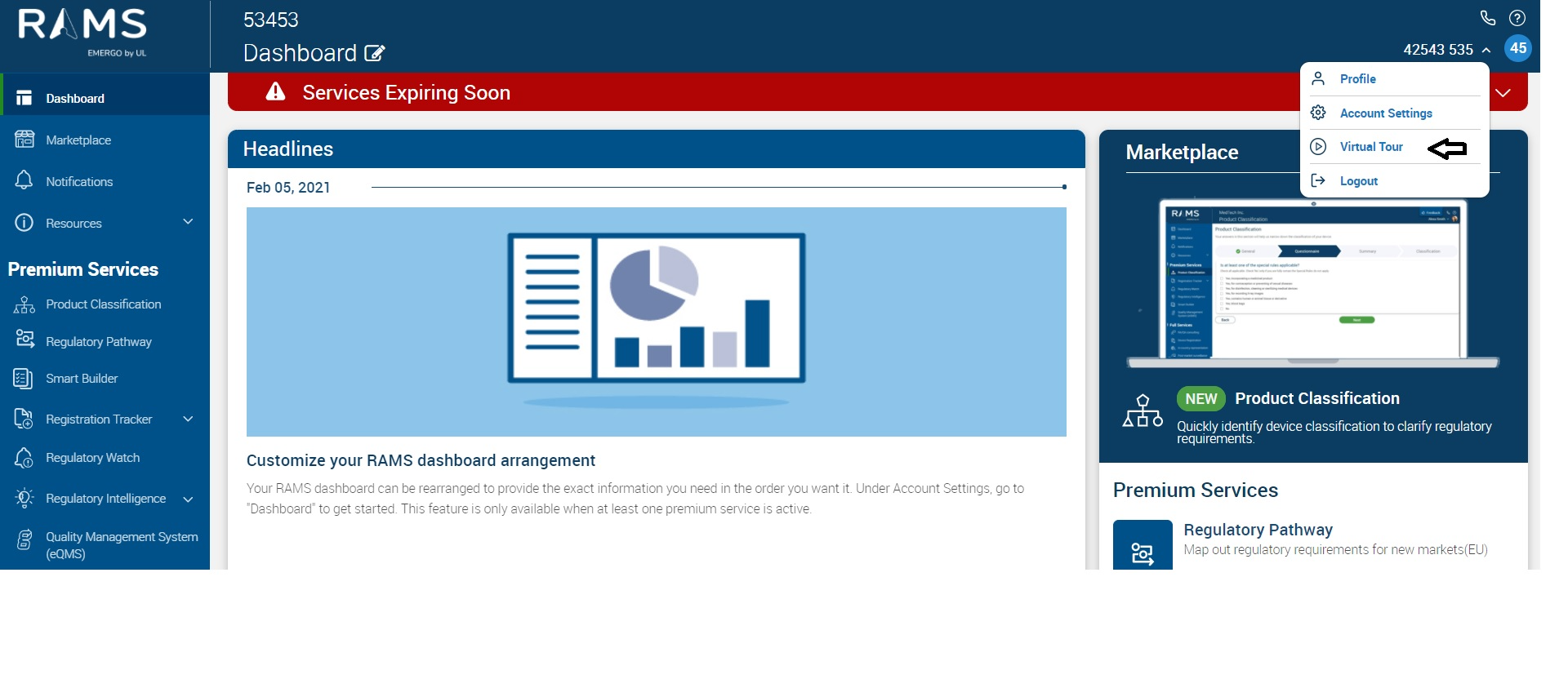Choose Logout from the user menu
Screen dimensions: 1568x688
(x=1359, y=181)
